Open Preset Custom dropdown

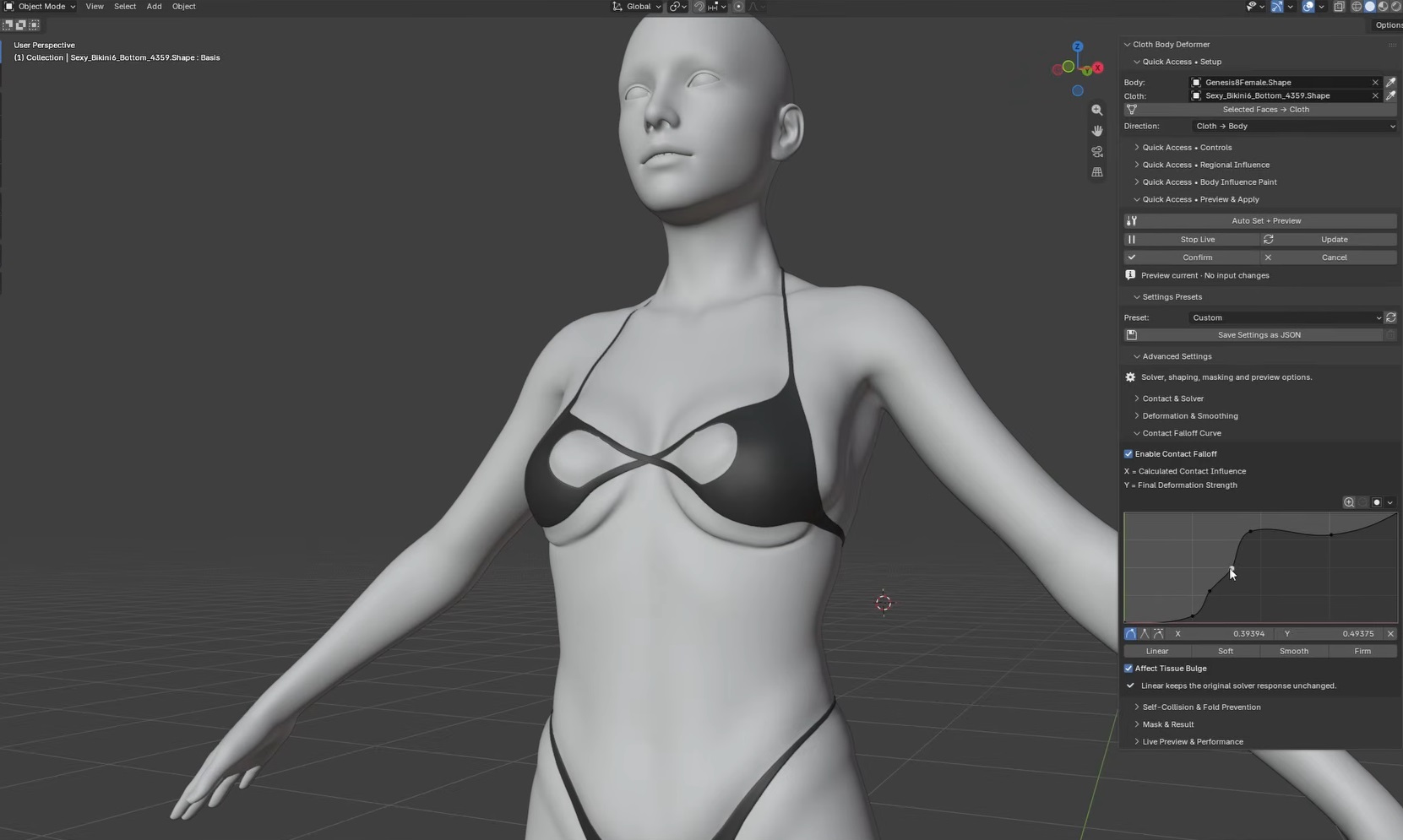[x=1286, y=317]
